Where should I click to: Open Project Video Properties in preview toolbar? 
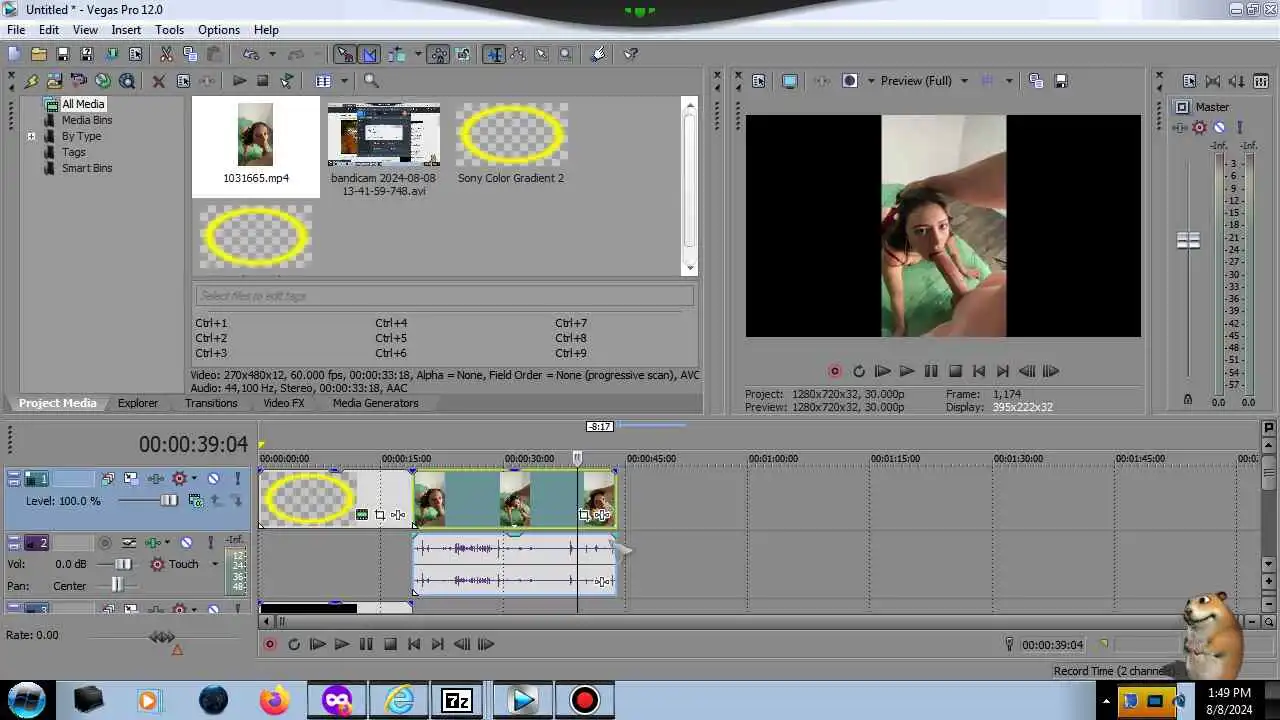(758, 81)
